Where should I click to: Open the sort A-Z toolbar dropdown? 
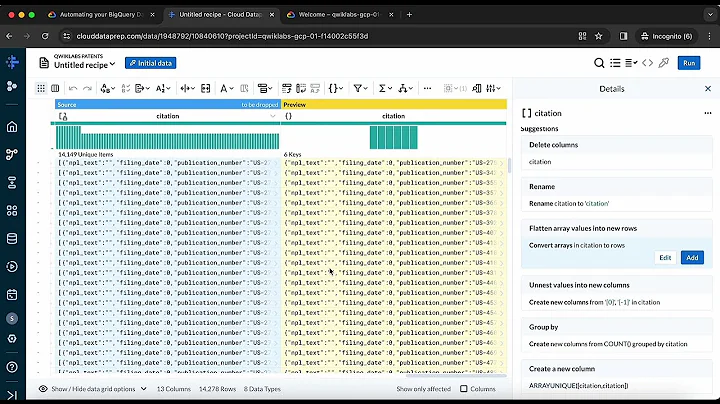pyautogui.click(x=163, y=88)
